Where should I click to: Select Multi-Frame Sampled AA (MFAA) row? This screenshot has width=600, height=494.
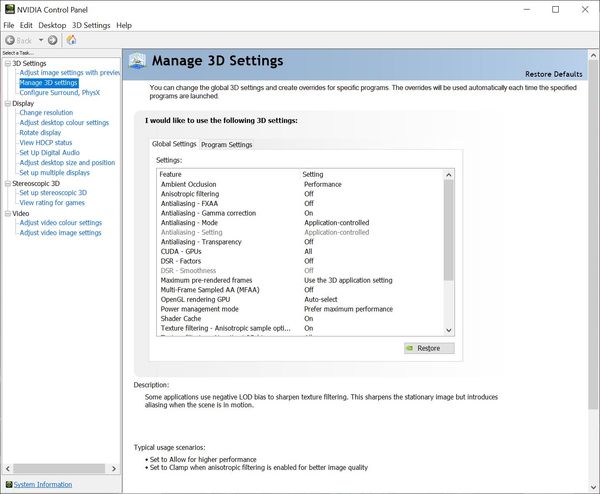(x=301, y=290)
